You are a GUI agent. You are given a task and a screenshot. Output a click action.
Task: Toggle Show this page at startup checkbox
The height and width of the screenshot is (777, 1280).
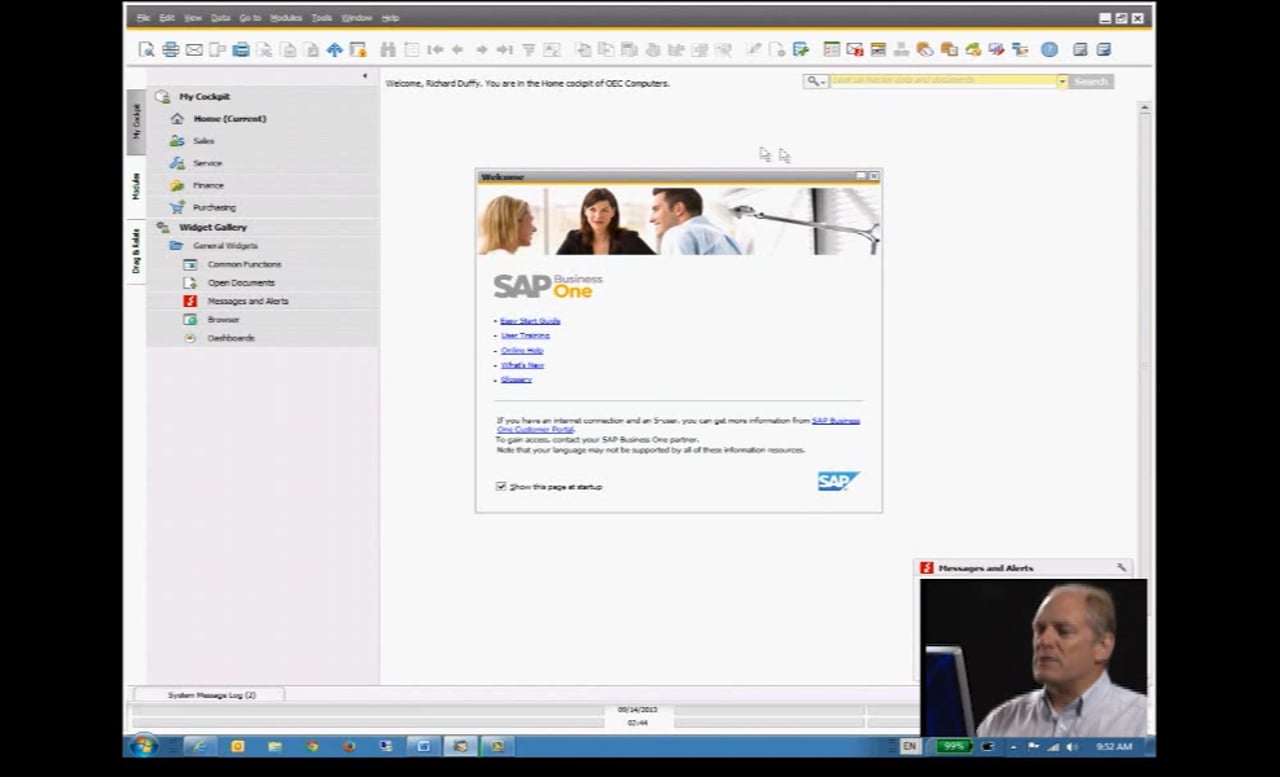501,486
